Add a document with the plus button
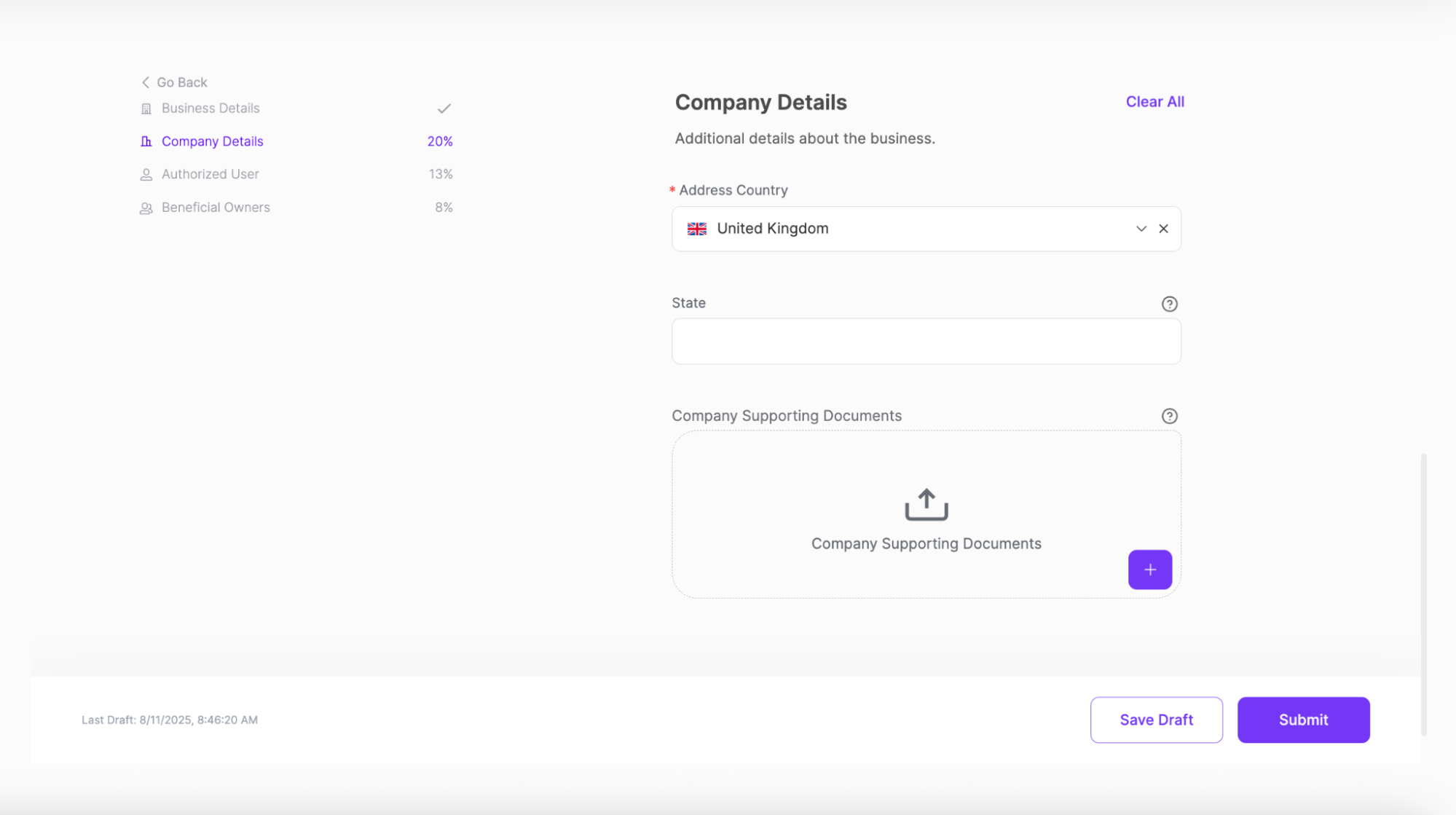This screenshot has height=815, width=1456. [1149, 570]
